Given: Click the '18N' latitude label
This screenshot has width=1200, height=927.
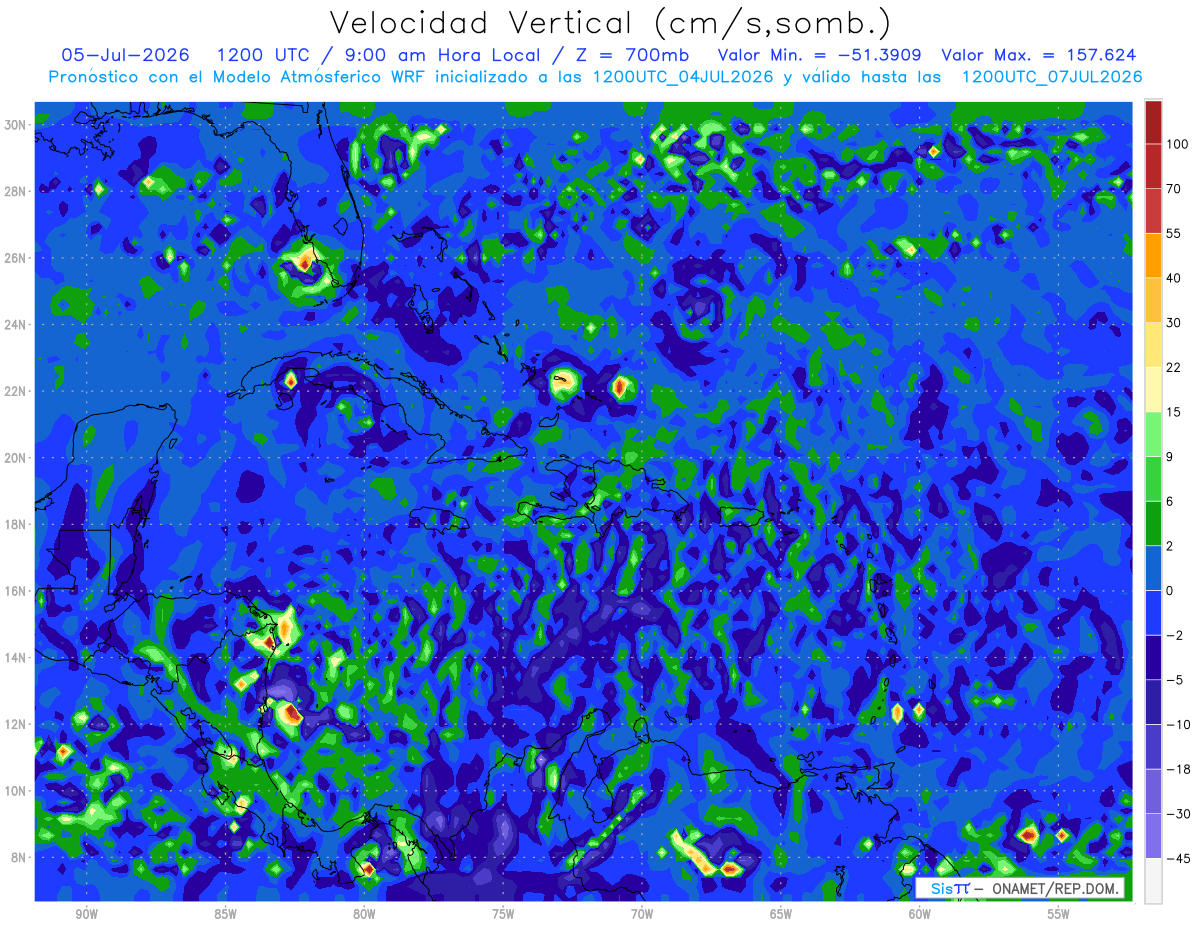Looking at the screenshot, I should [17, 524].
